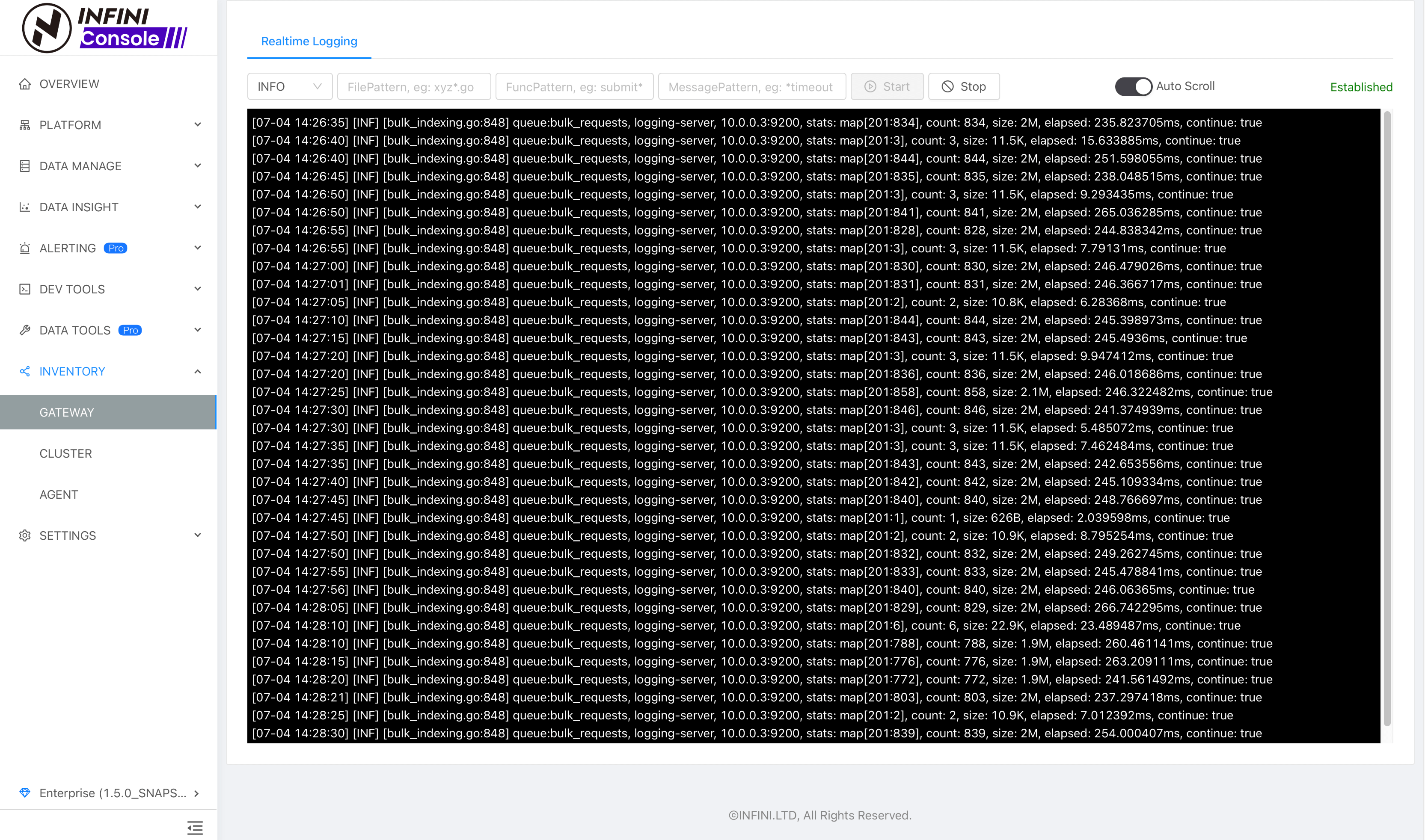Click the Start logging button
Viewport: 1425px width, 840px height.
[887, 86]
